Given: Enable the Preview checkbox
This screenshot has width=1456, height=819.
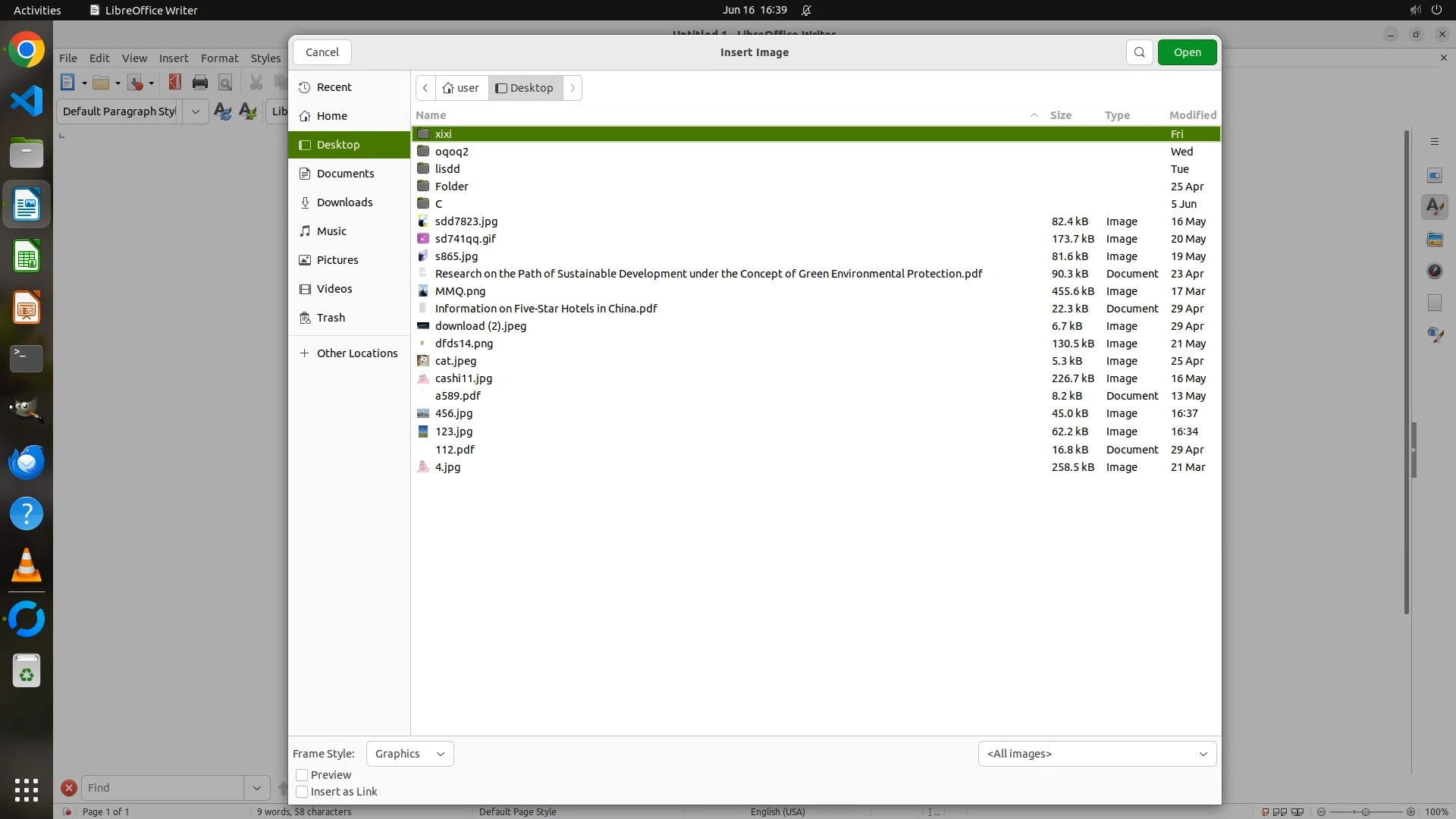Looking at the screenshot, I should (302, 775).
